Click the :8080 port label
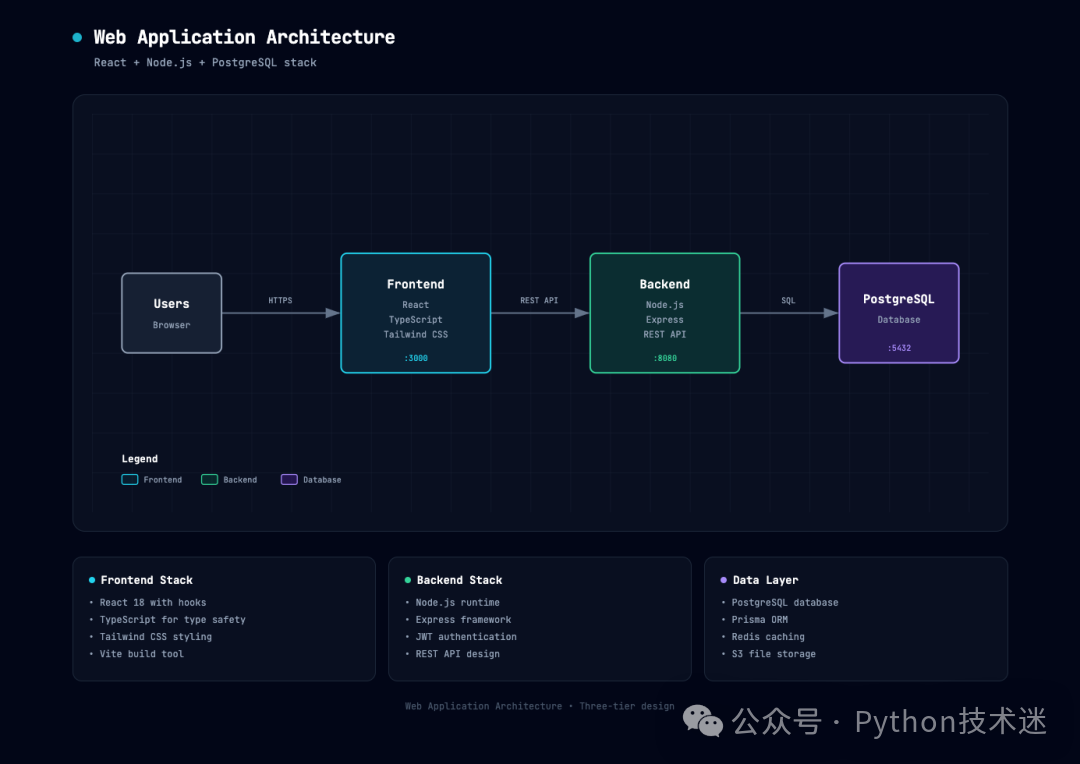Screen dimensions: 1080x764 (665, 358)
